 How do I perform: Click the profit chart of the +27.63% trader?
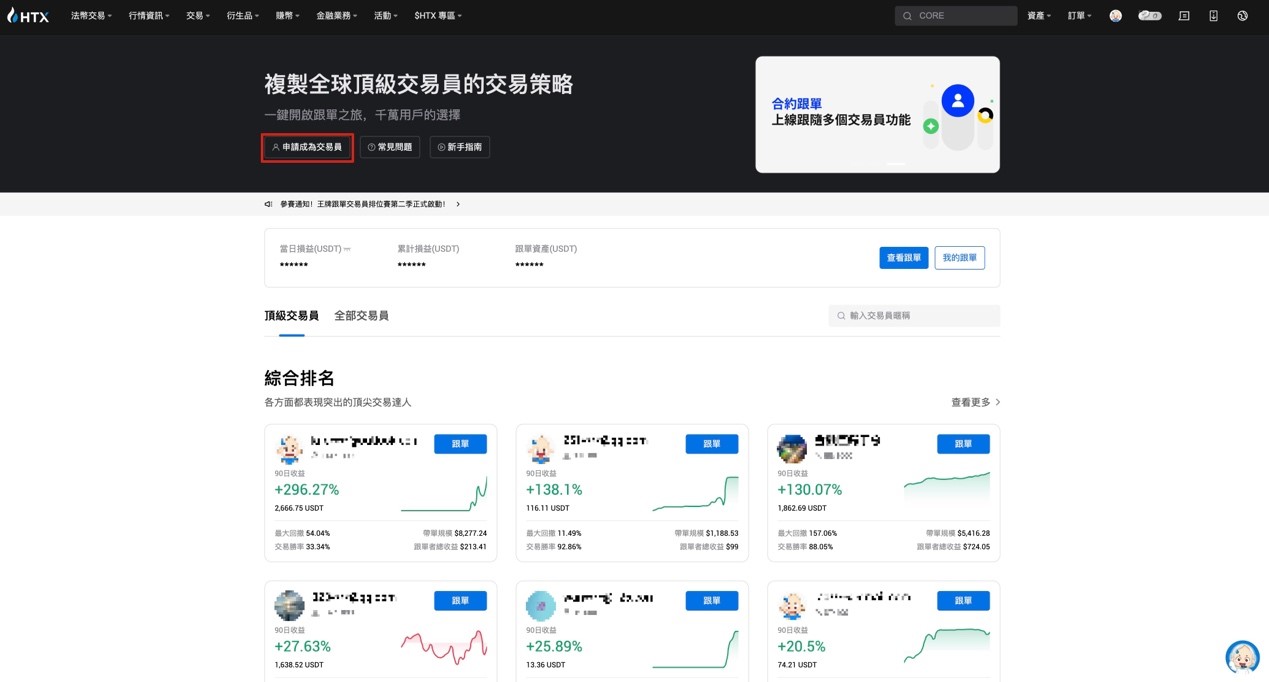pyautogui.click(x=444, y=647)
